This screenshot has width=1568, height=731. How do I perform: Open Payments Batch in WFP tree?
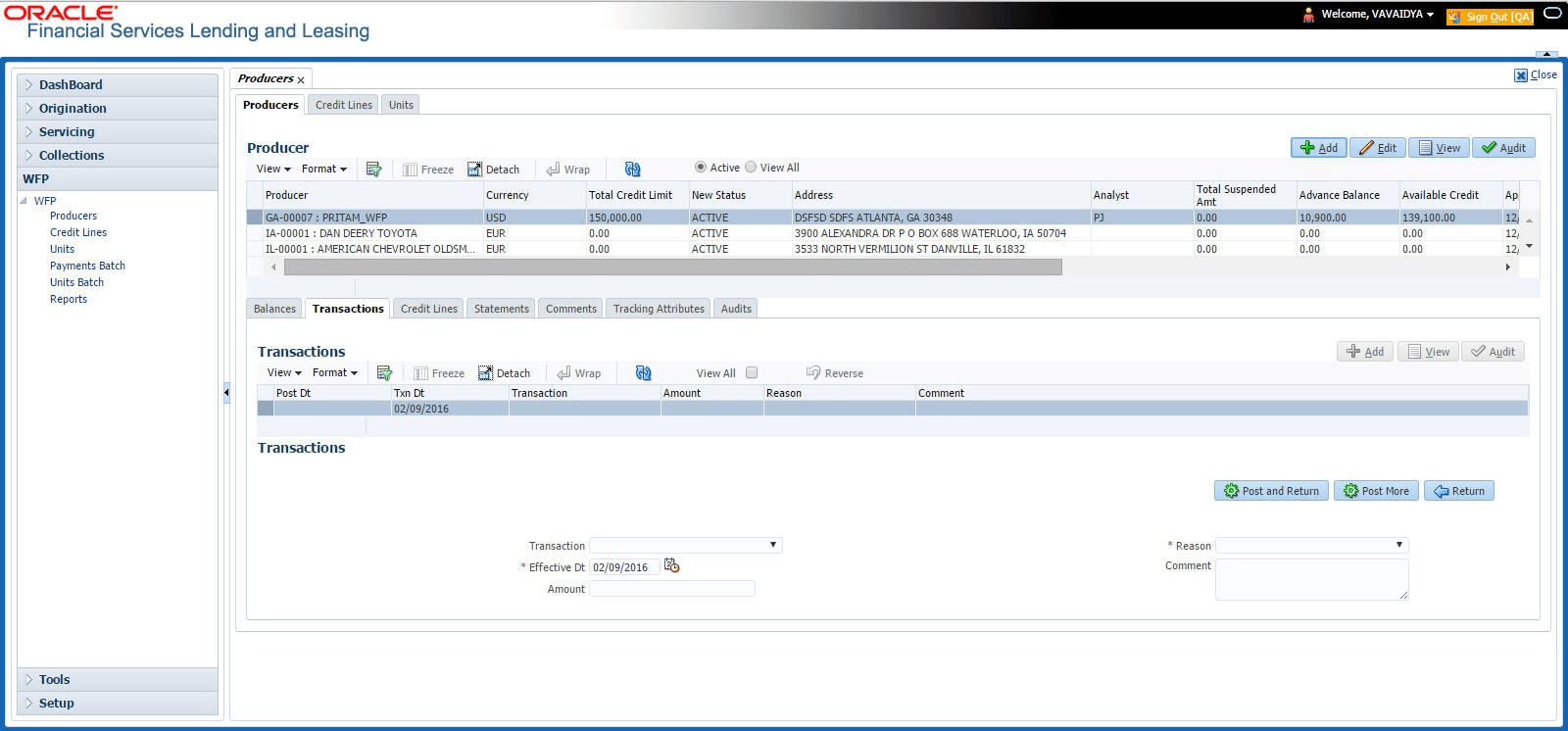tap(87, 266)
